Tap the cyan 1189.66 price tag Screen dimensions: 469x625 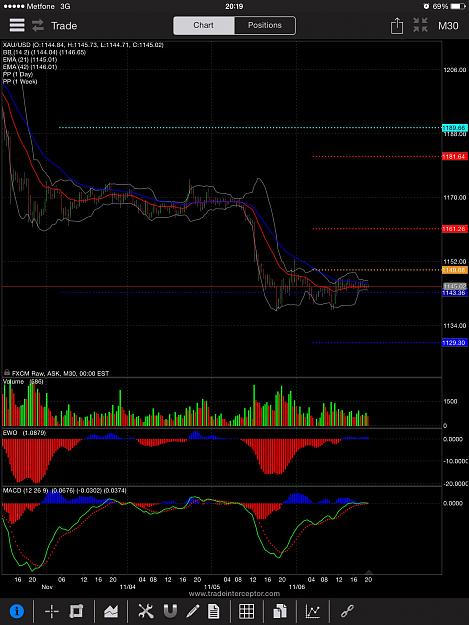coord(455,128)
